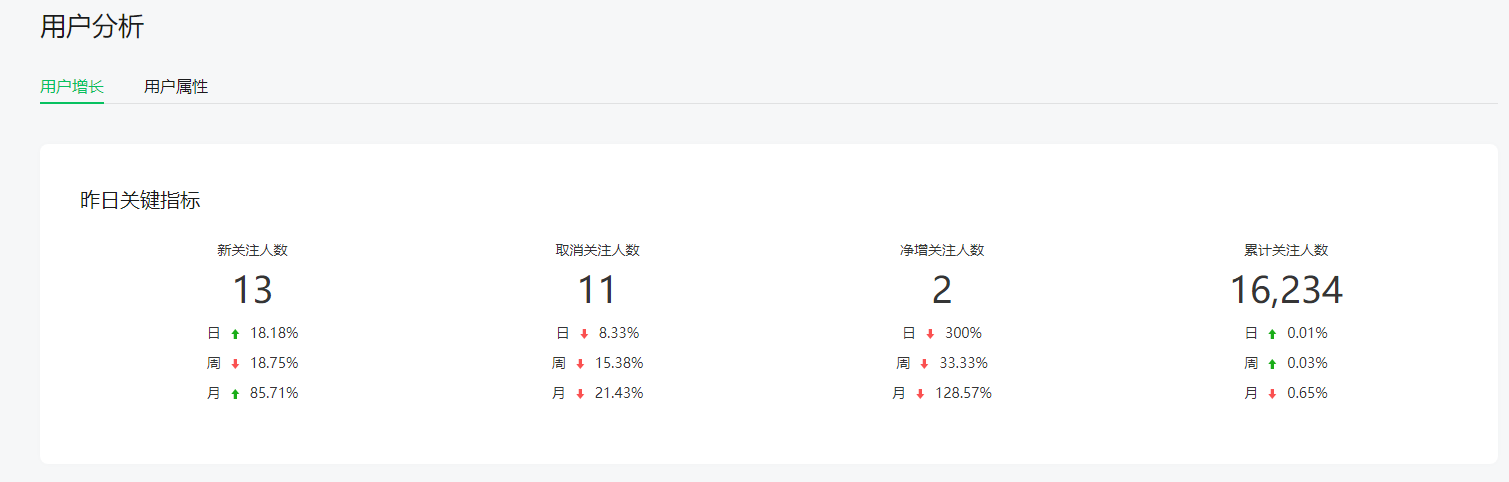Click the 21.43% monthly change value
1509x482 pixels.
619,394
